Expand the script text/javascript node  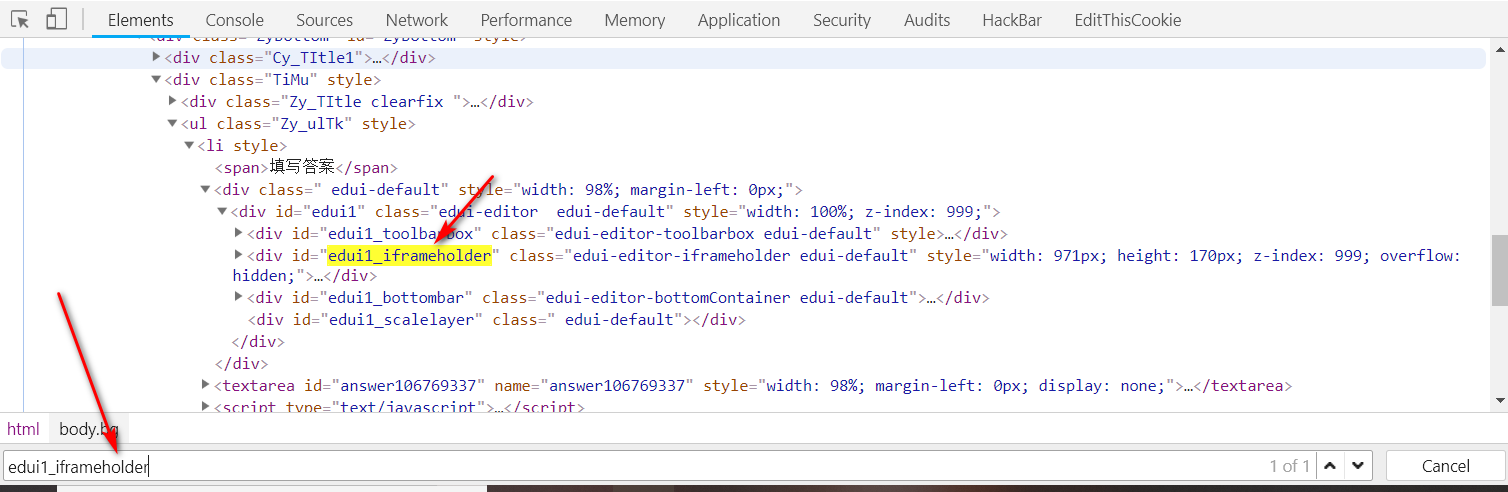(206, 407)
